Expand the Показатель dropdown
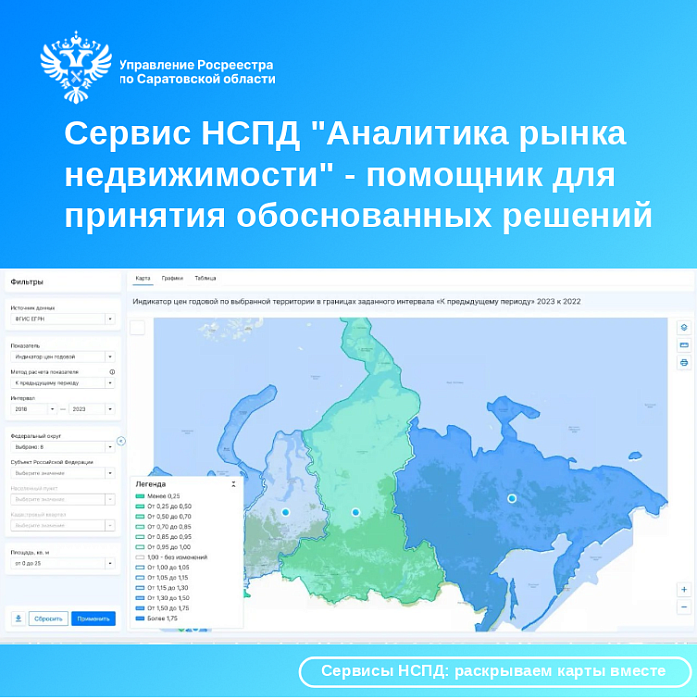 pyautogui.click(x=62, y=356)
